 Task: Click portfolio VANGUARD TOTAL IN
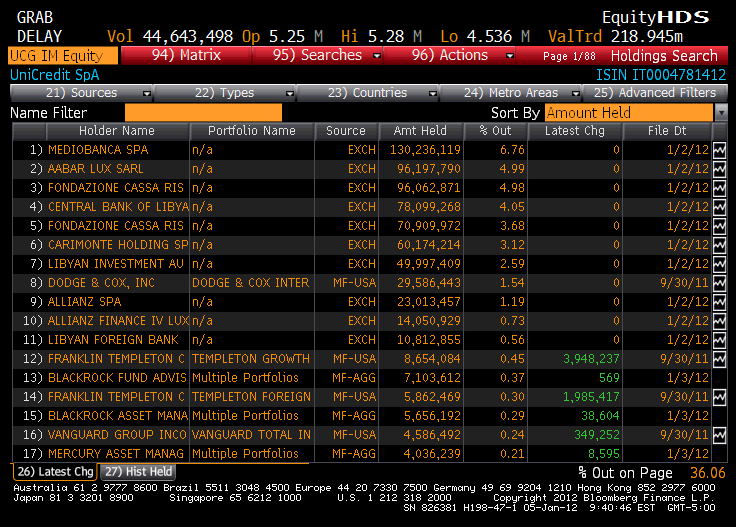click(x=252, y=435)
